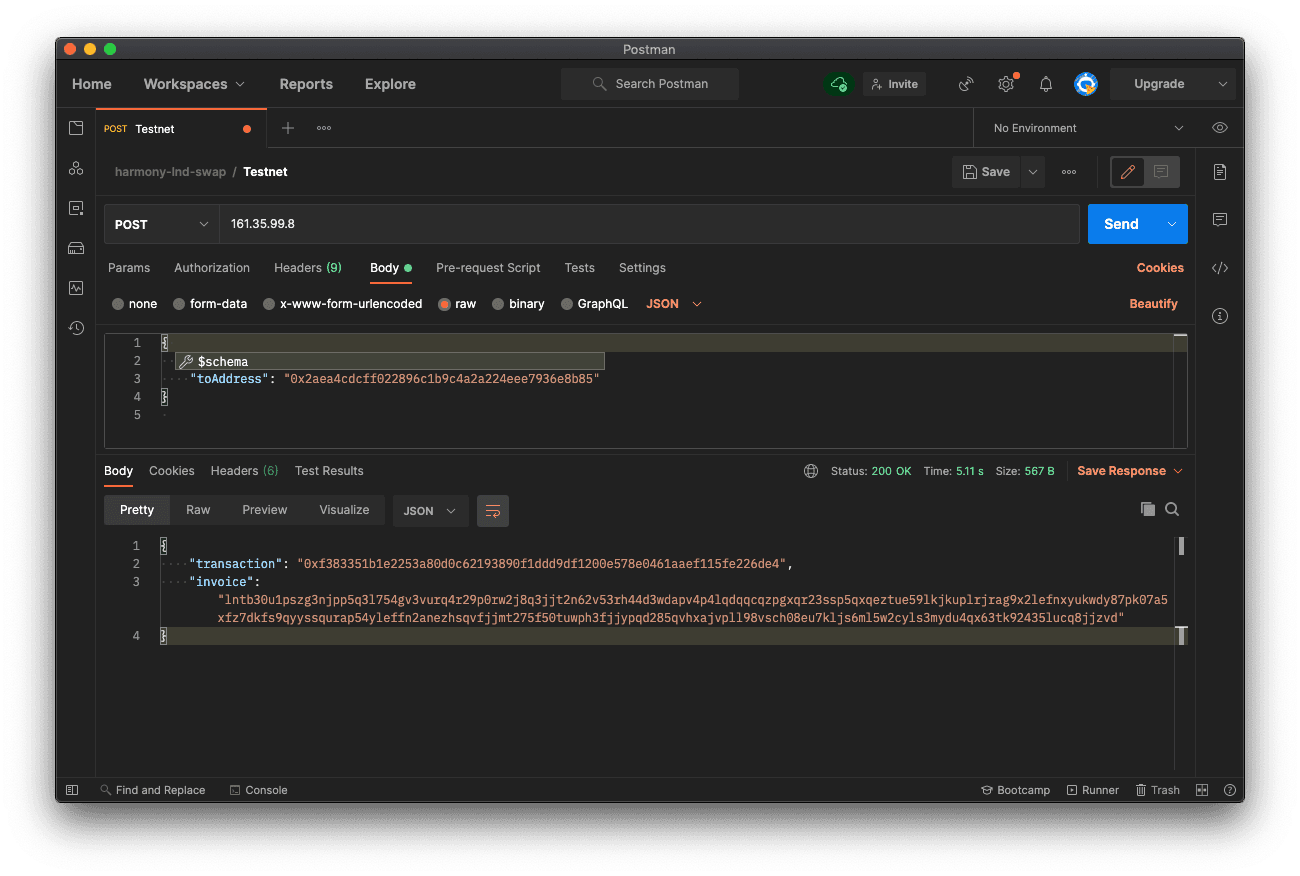Viewport: 1300px width, 876px height.
Task: Open Mock Servers sidebar icon
Action: (x=76, y=248)
